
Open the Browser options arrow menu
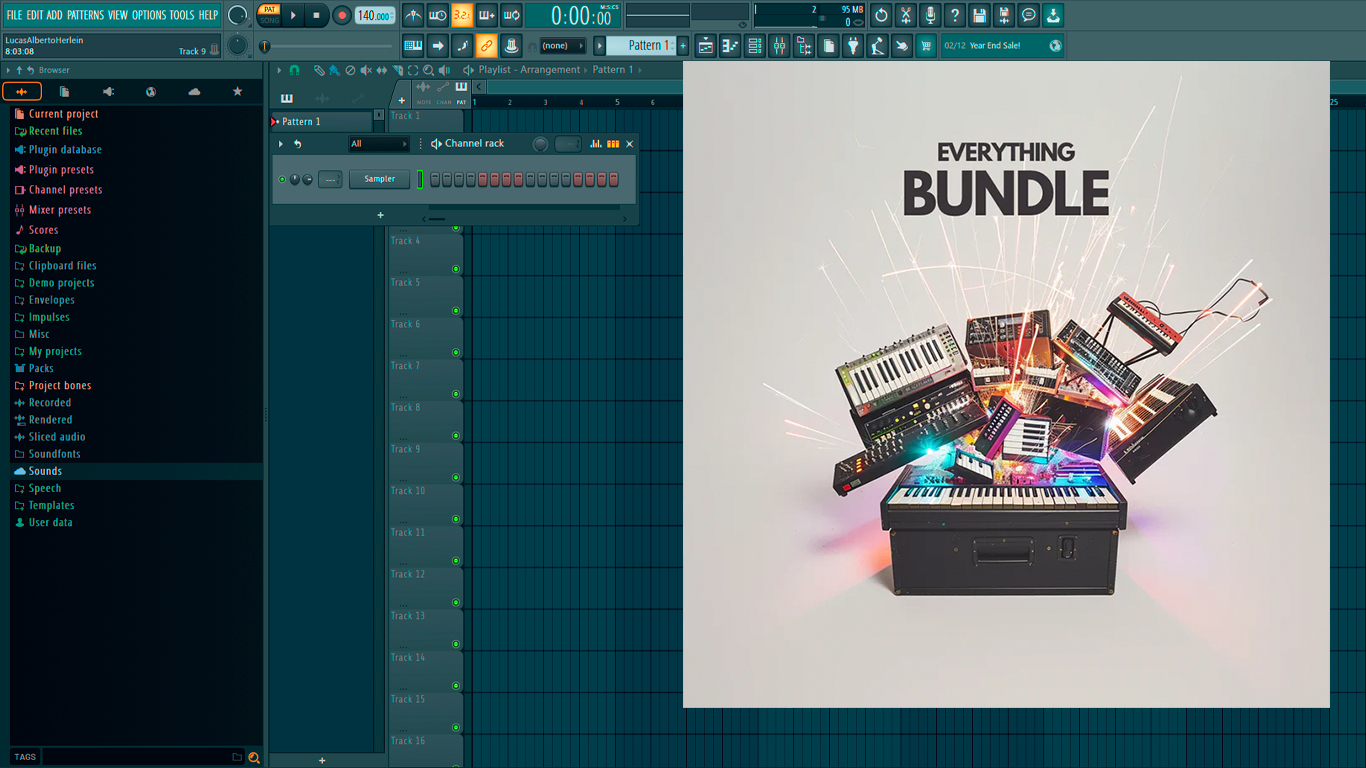point(8,70)
